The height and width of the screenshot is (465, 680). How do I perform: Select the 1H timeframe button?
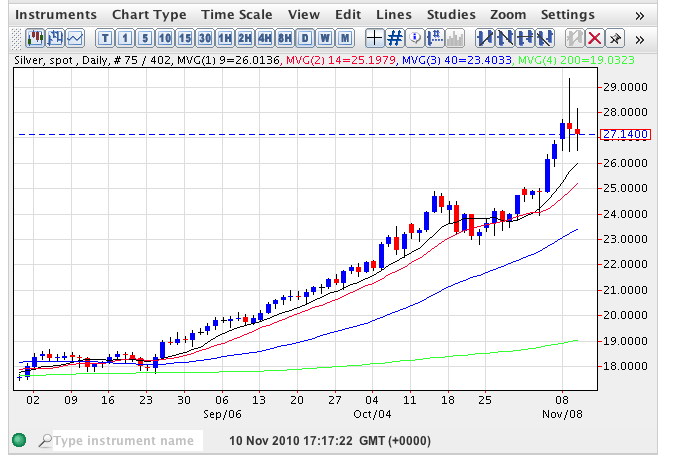coord(227,38)
